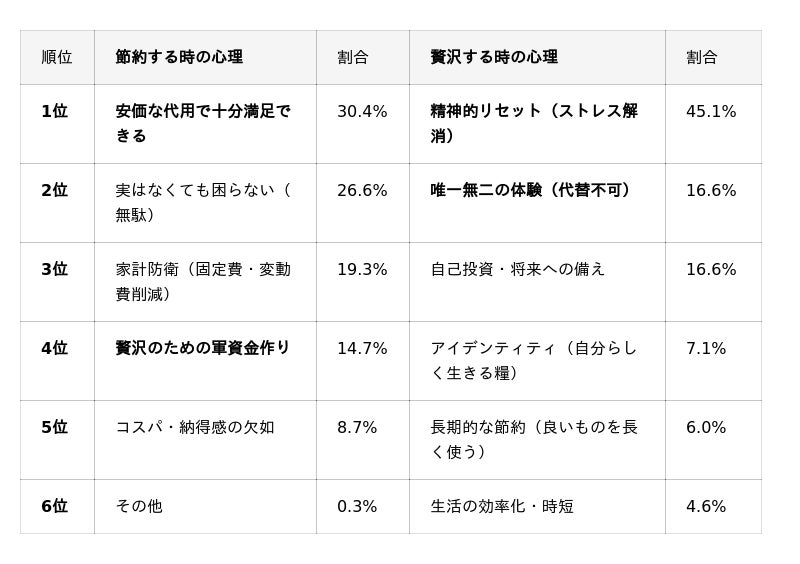800x564 pixels.
Task: Click the アイデンティティ cell
Action: point(534,360)
